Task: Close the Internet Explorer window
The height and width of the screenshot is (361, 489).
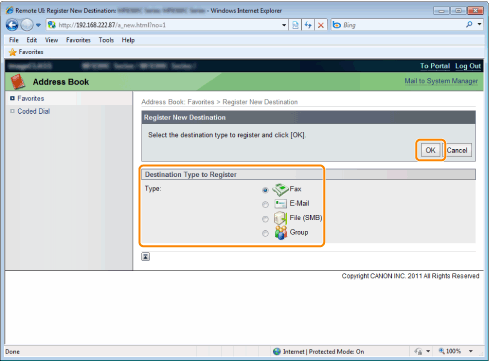Action: (476, 11)
